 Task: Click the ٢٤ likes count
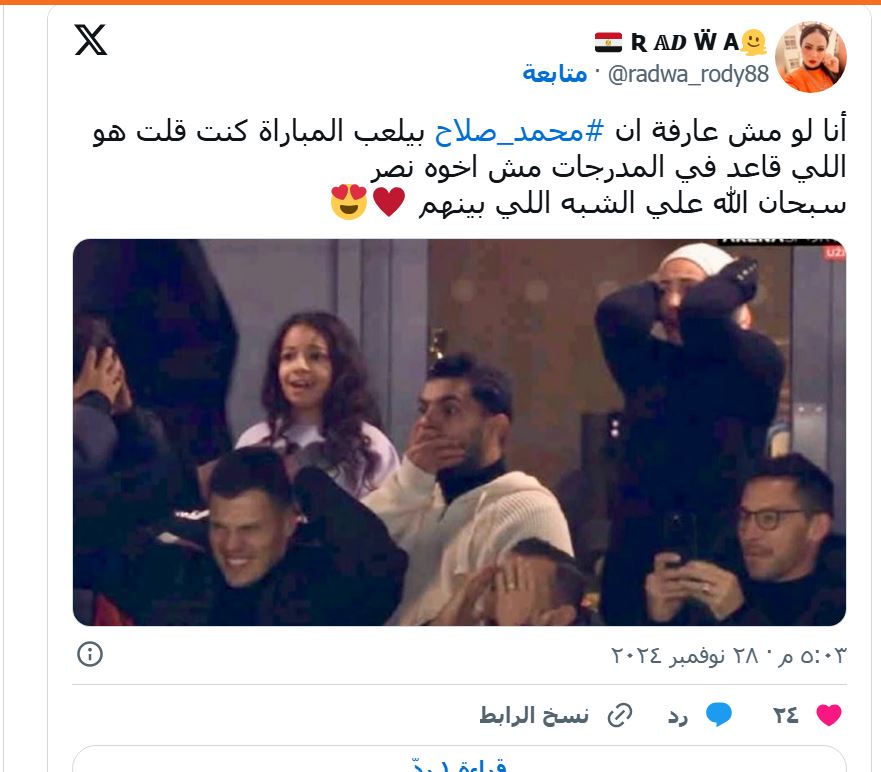[785, 715]
